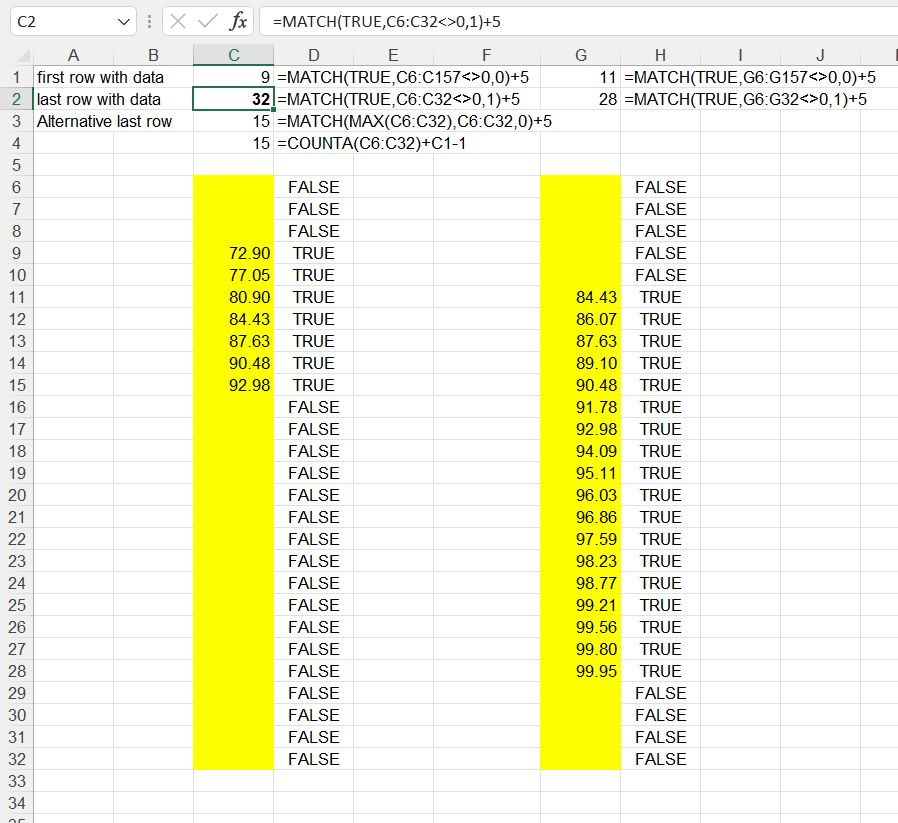Click the Name Box resize handle dots
The image size is (898, 823).
coord(149,21)
